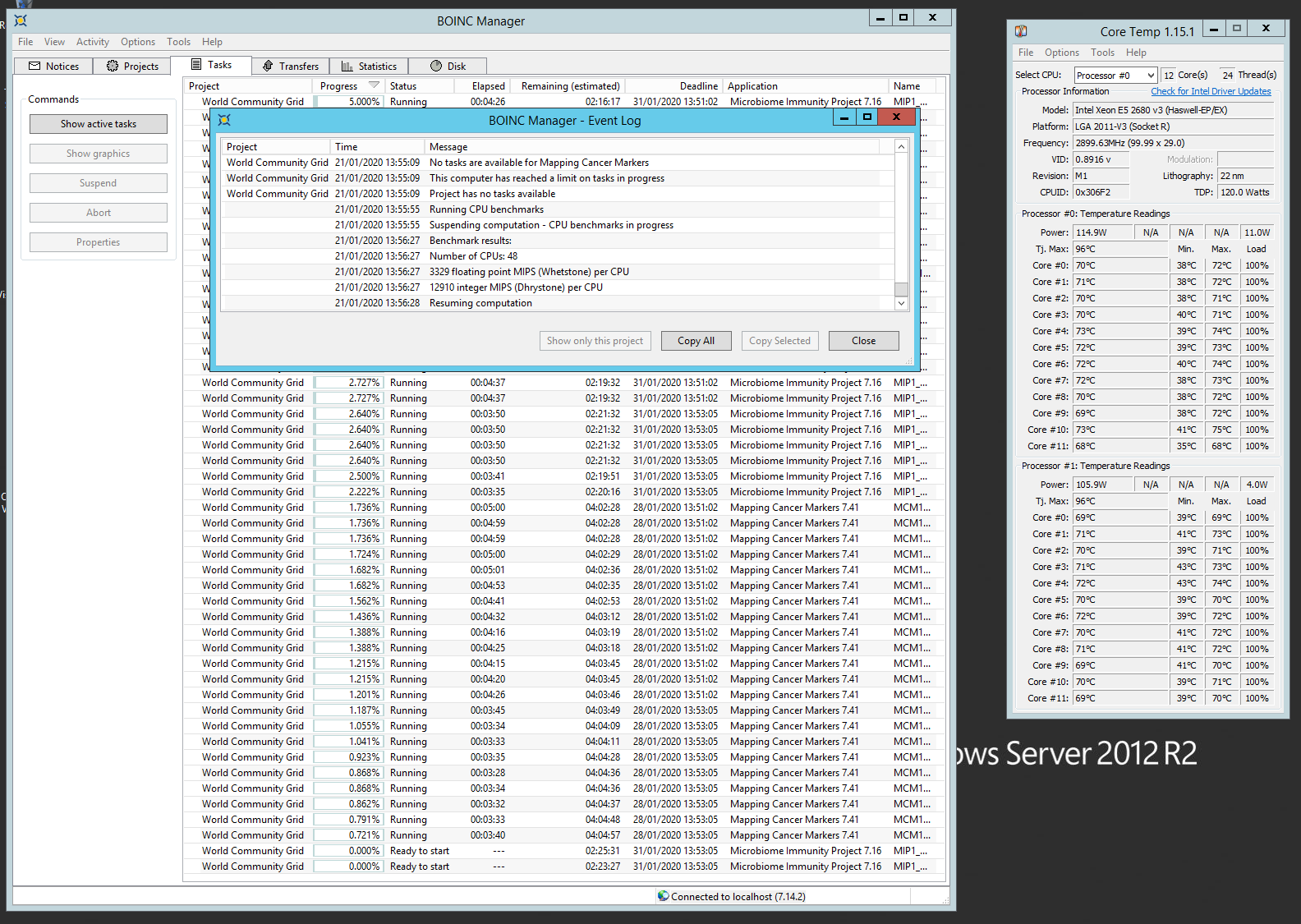Image resolution: width=1301 pixels, height=924 pixels.
Task: Open the BOINC Manager File menu
Action: [25, 42]
